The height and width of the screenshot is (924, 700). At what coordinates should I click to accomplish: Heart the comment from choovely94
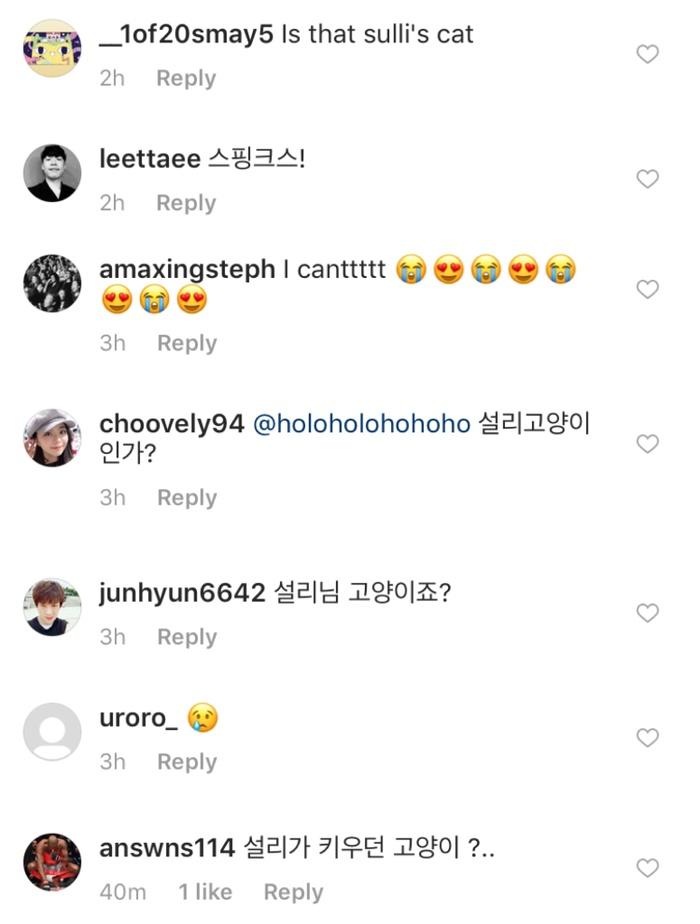pyautogui.click(x=648, y=444)
